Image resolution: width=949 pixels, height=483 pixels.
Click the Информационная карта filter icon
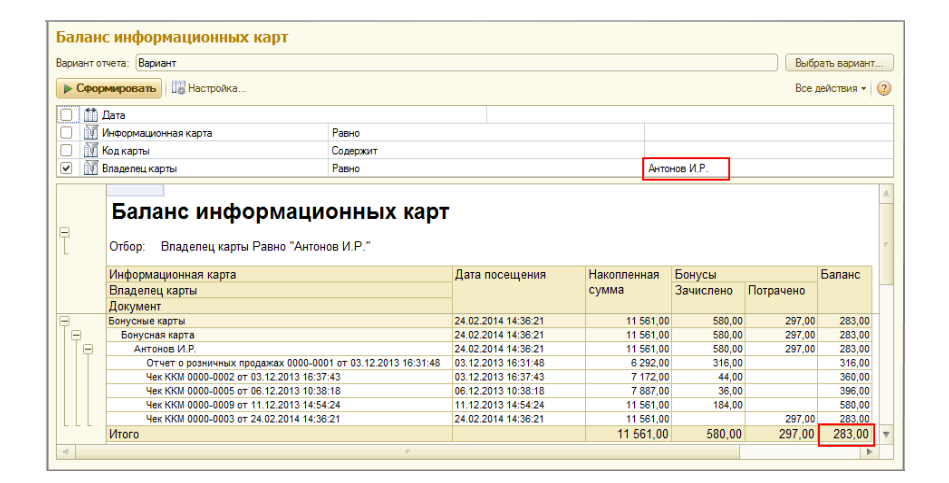[91, 132]
